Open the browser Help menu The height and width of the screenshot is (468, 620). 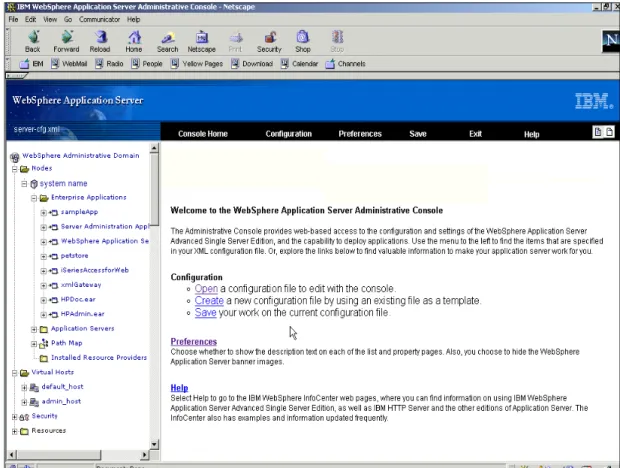pyautogui.click(x=134, y=19)
